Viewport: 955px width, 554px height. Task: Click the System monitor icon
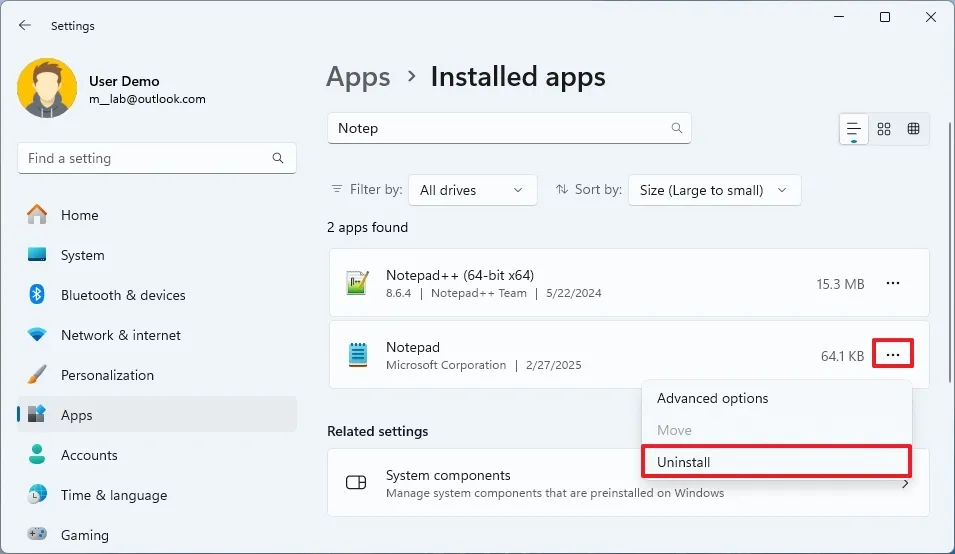[x=37, y=254]
